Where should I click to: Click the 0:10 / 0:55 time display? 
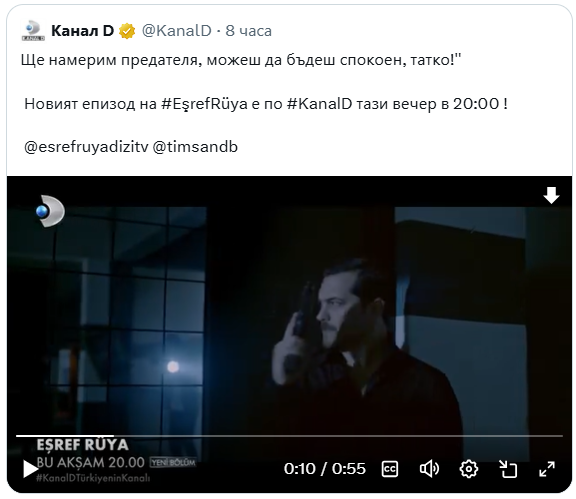point(325,469)
